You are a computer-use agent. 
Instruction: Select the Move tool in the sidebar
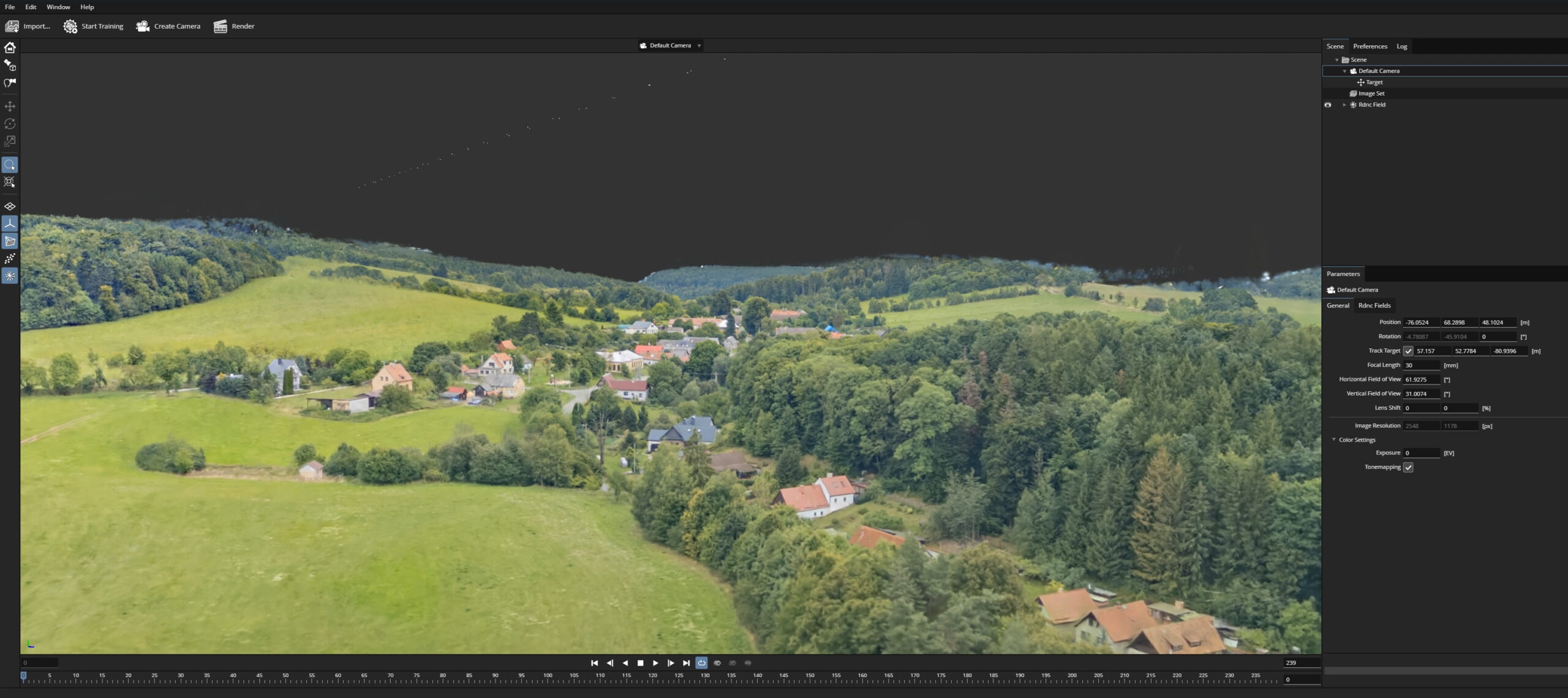10,105
